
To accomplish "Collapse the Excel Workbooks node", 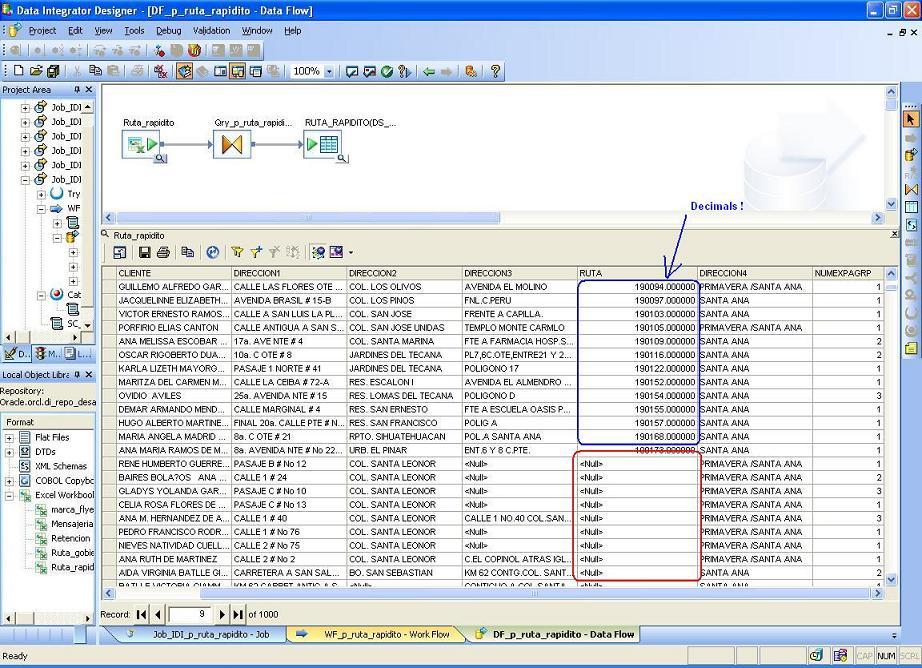I will [9, 496].
